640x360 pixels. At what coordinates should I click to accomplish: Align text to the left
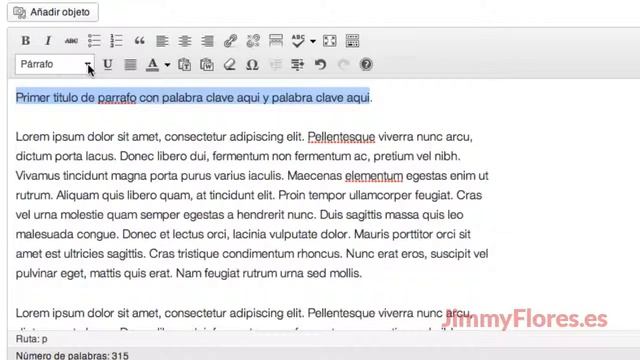point(162,41)
